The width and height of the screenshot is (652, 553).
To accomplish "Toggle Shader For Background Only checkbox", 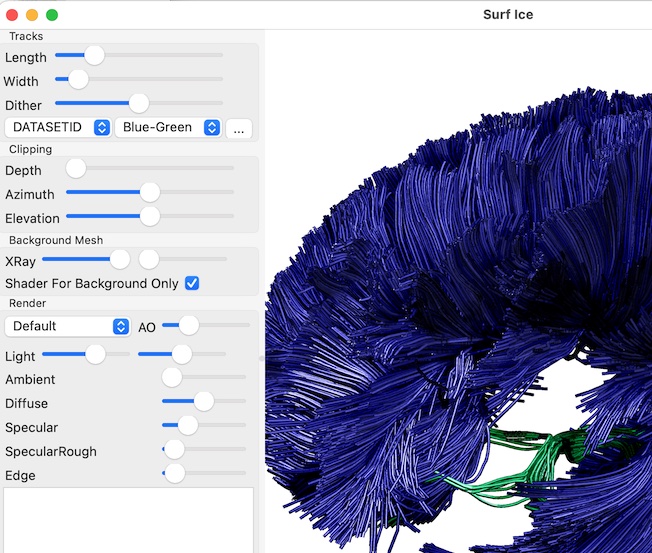I will pyautogui.click(x=192, y=283).
